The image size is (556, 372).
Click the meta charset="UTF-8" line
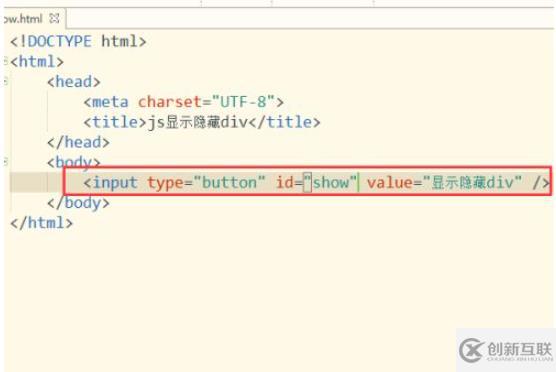184,102
